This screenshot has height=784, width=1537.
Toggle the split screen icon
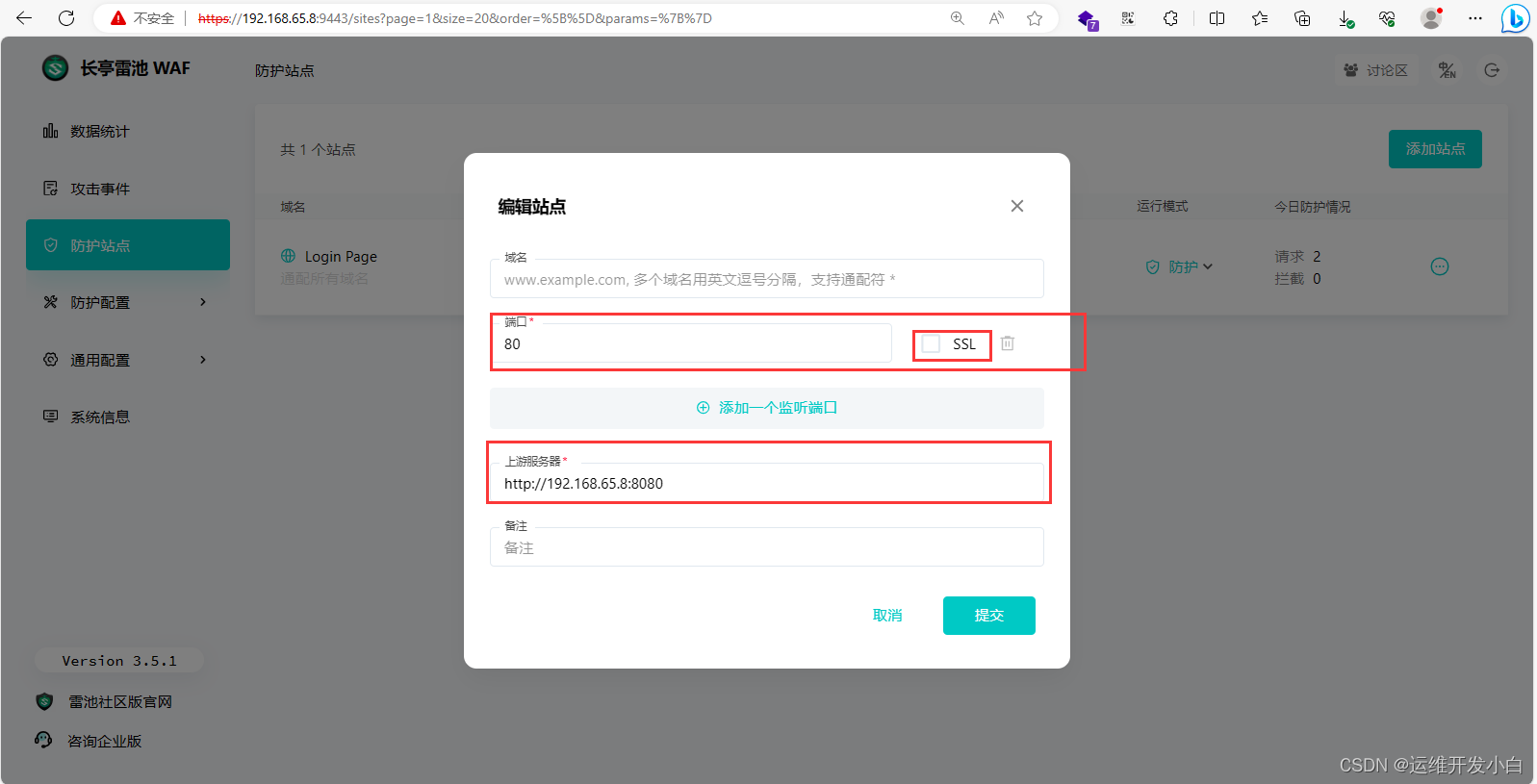click(1217, 18)
